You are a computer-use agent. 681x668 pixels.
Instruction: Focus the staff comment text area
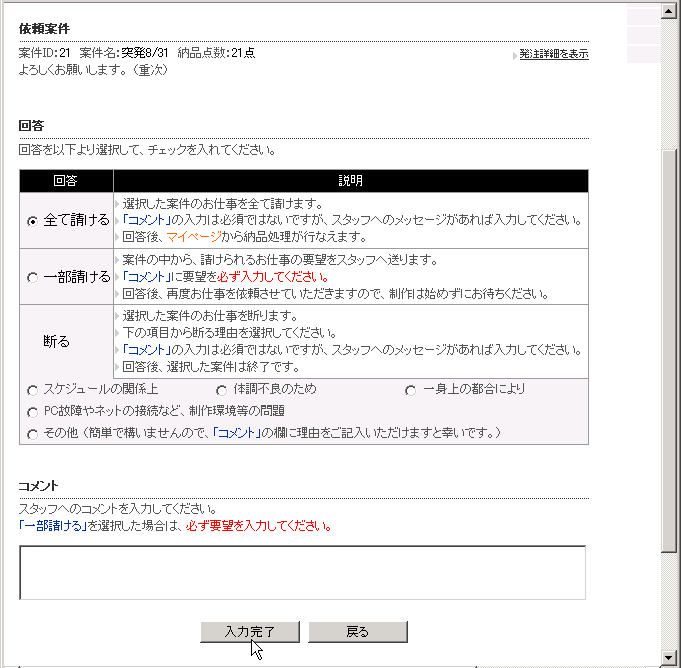(302, 572)
